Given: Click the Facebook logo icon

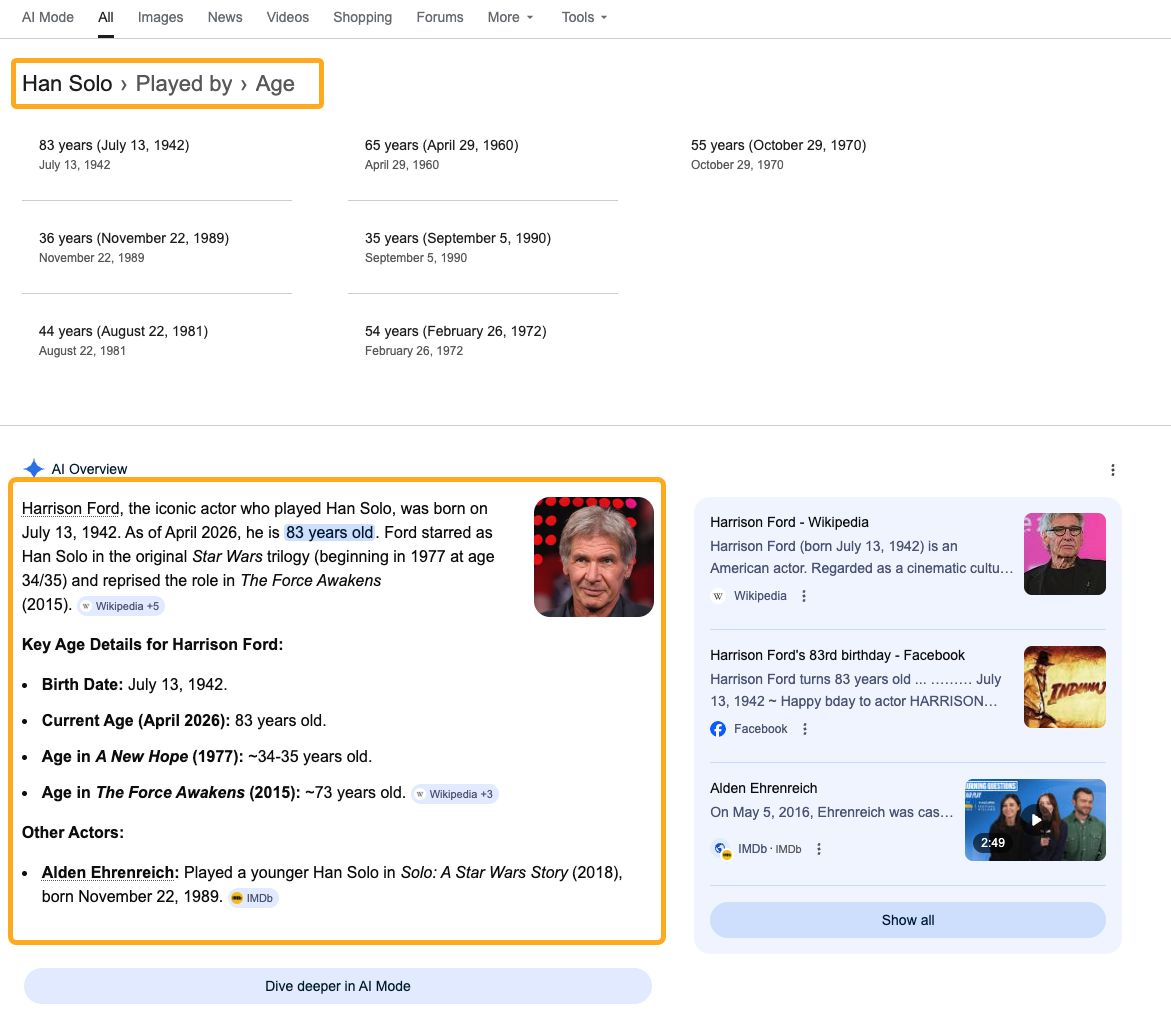Looking at the screenshot, I should coord(718,729).
